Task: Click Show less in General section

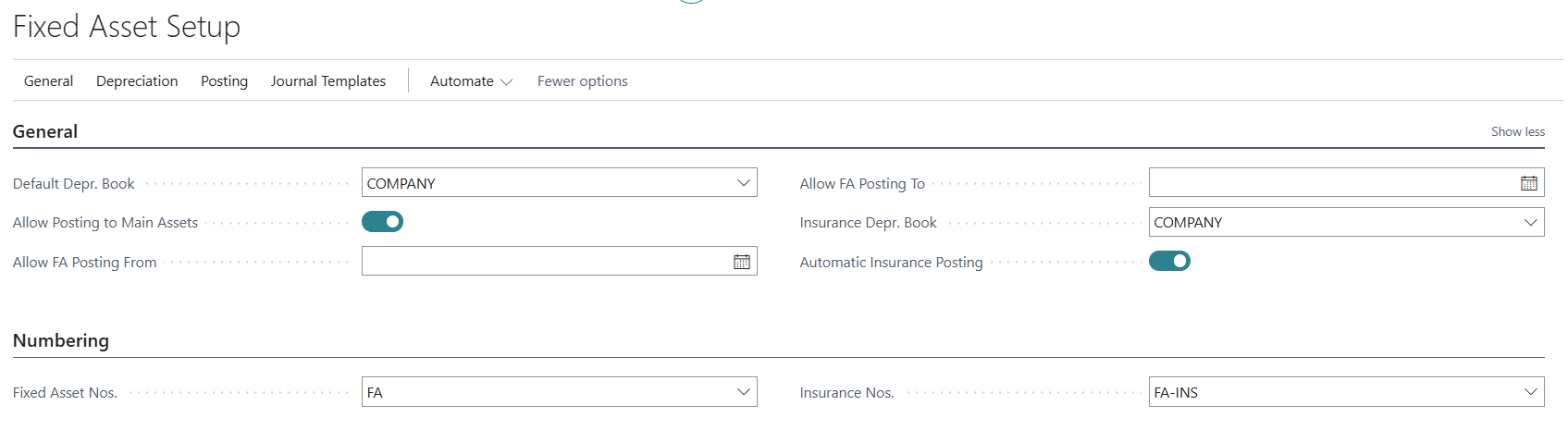Action: click(x=1517, y=132)
